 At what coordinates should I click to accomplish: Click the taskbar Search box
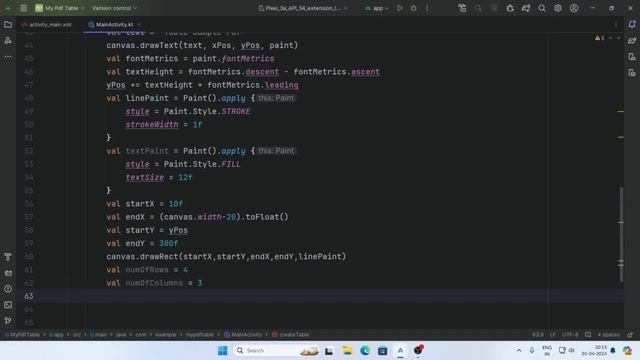coord(276,350)
